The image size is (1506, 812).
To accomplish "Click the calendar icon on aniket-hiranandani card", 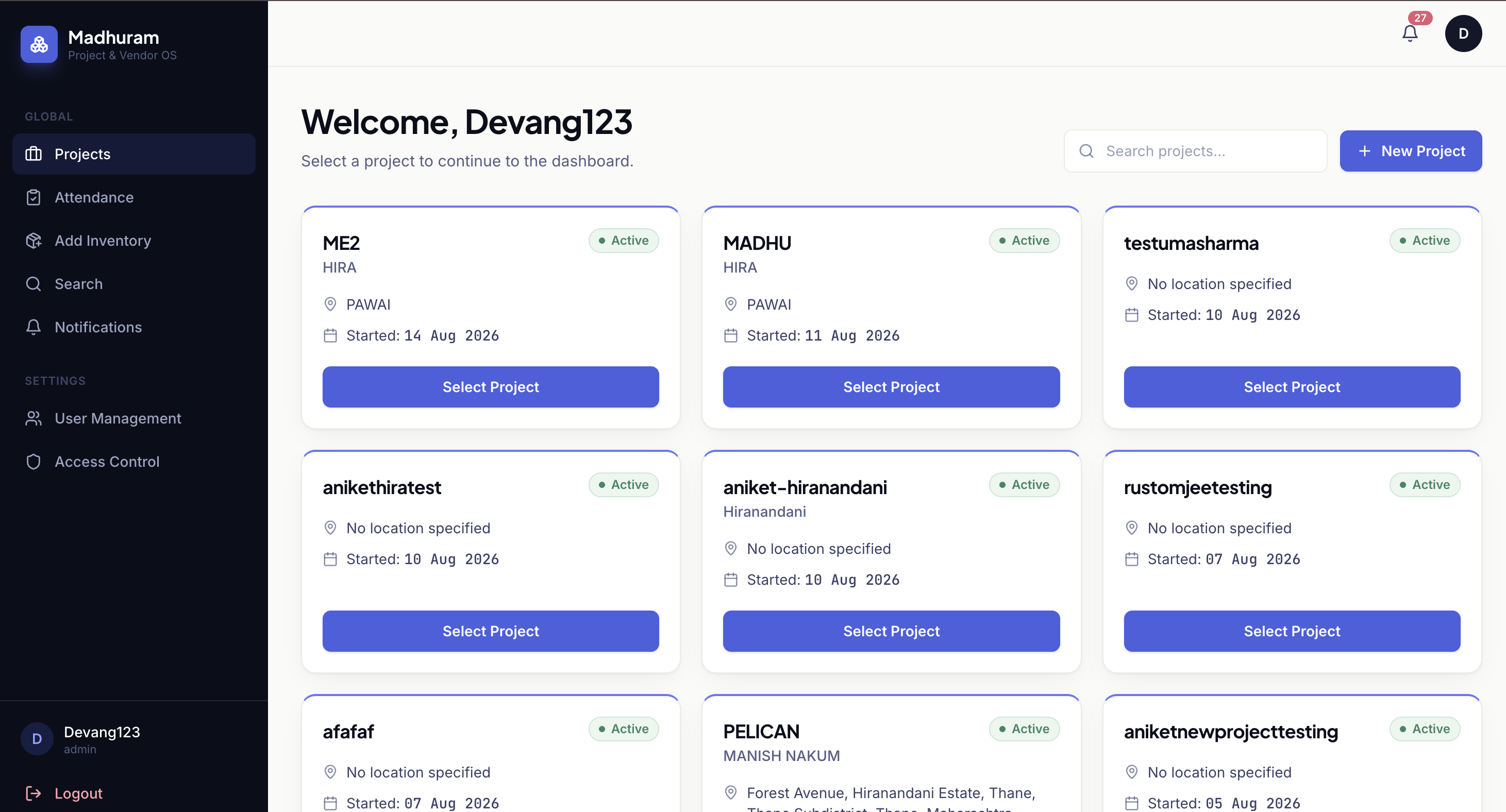I will pos(731,580).
